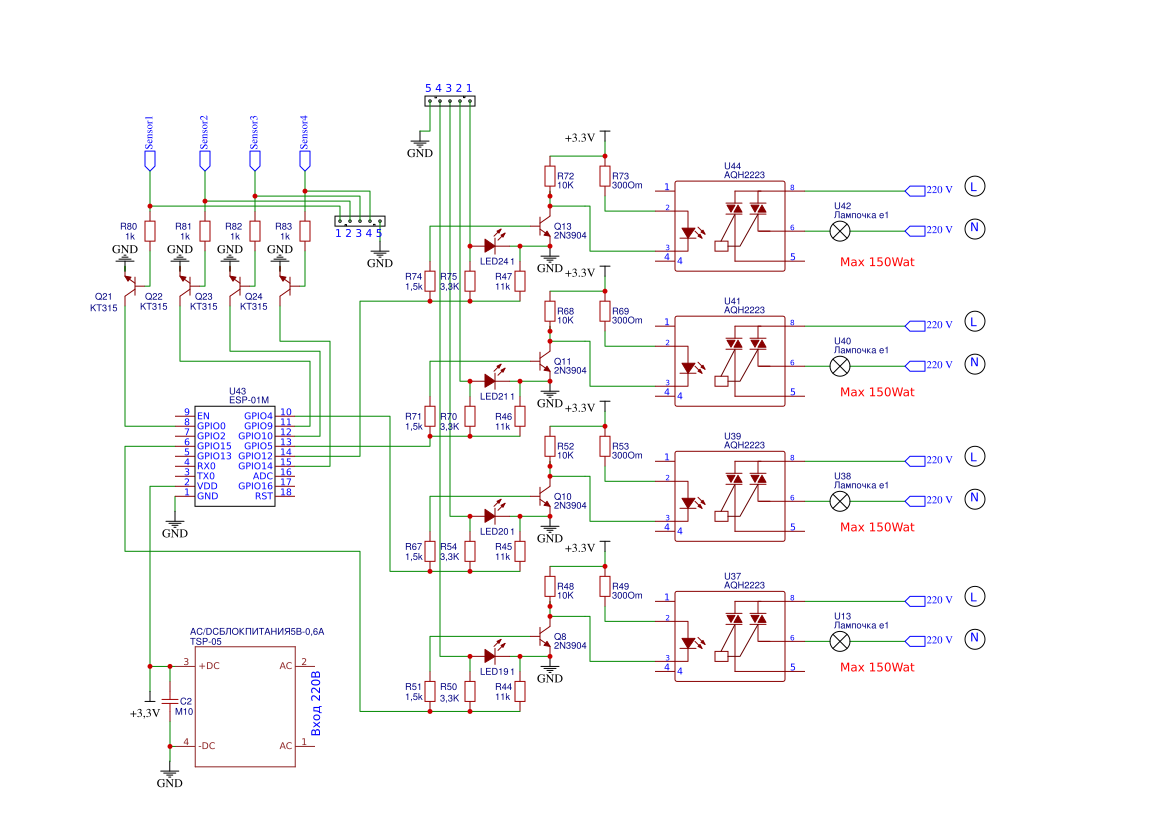Screen dimensions: 1169x828
Task: Click the ESP-01M chip label
Action: [249, 400]
